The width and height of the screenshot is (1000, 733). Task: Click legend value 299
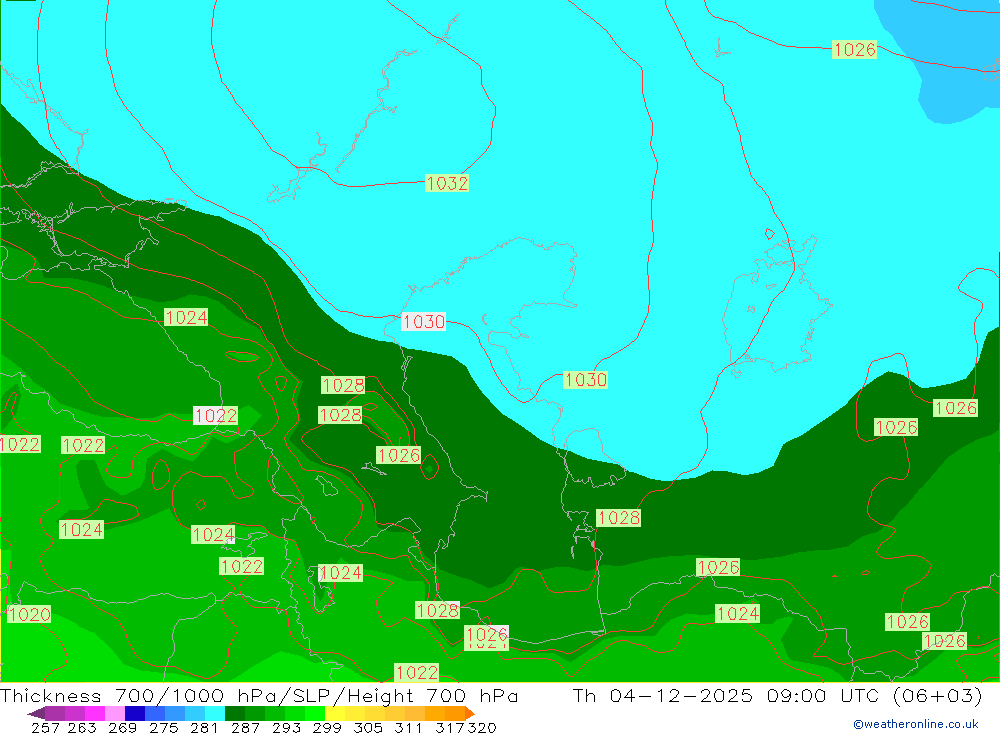327,727
